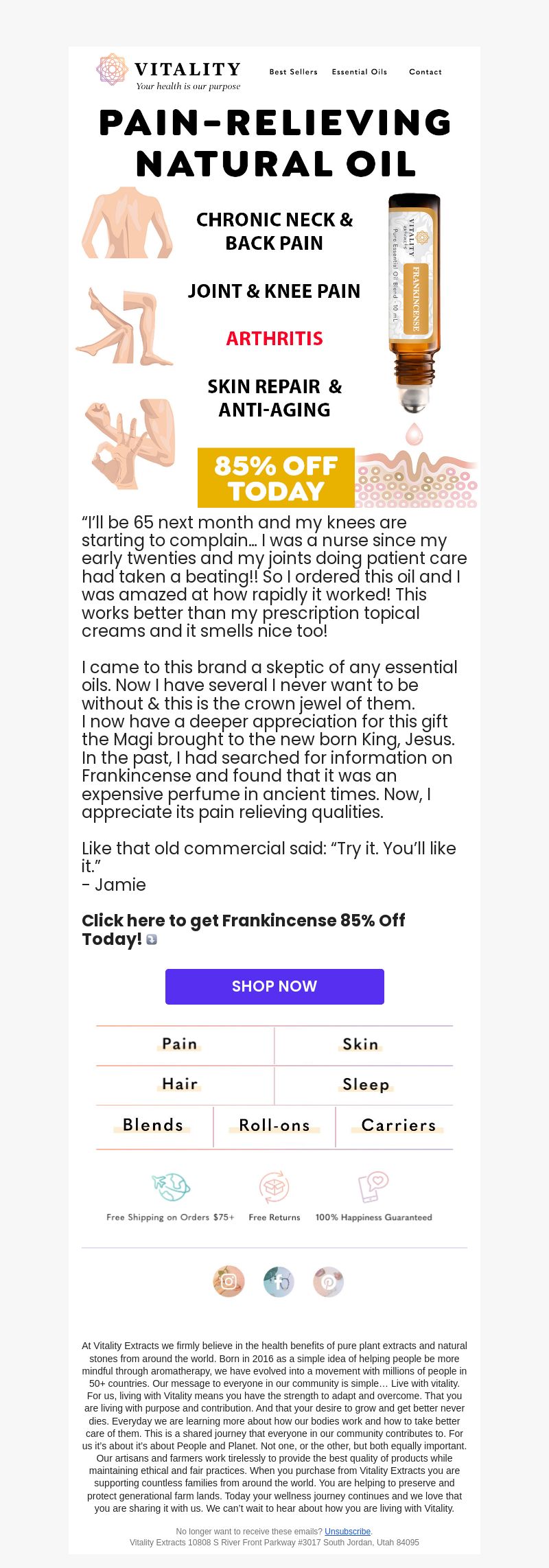Click the Frankincense roll-on bottle image
The width and height of the screenshot is (549, 1568).
(x=414, y=303)
